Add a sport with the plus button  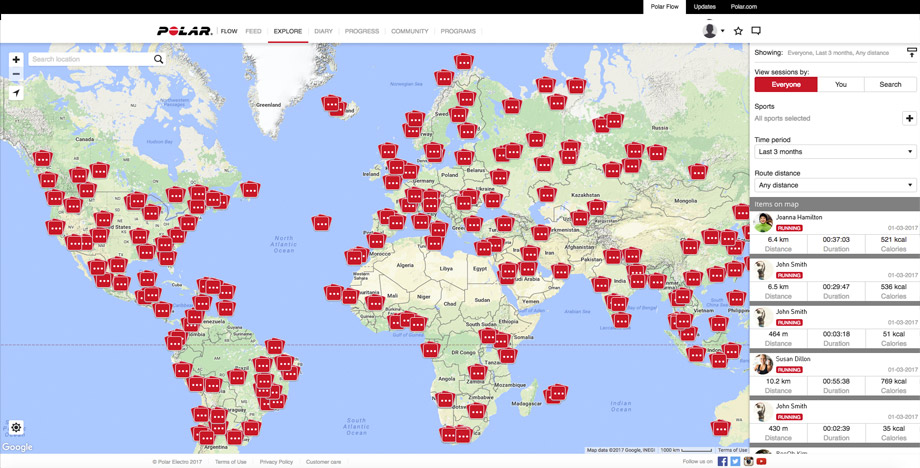point(909,118)
